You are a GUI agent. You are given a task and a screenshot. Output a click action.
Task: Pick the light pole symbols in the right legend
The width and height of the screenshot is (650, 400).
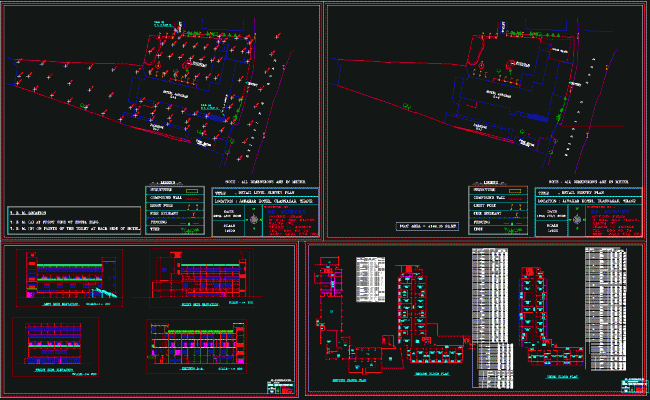tap(515, 206)
